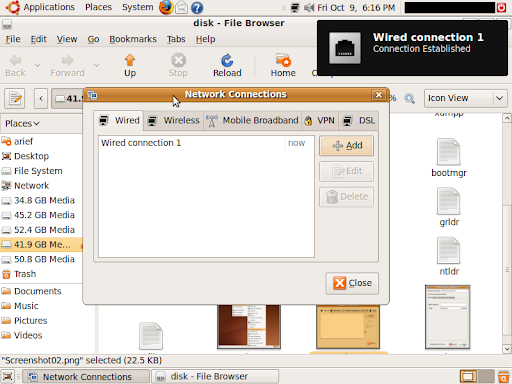The height and width of the screenshot is (384, 512).
Task: Open the Icon View dropdown
Action: tap(466, 98)
